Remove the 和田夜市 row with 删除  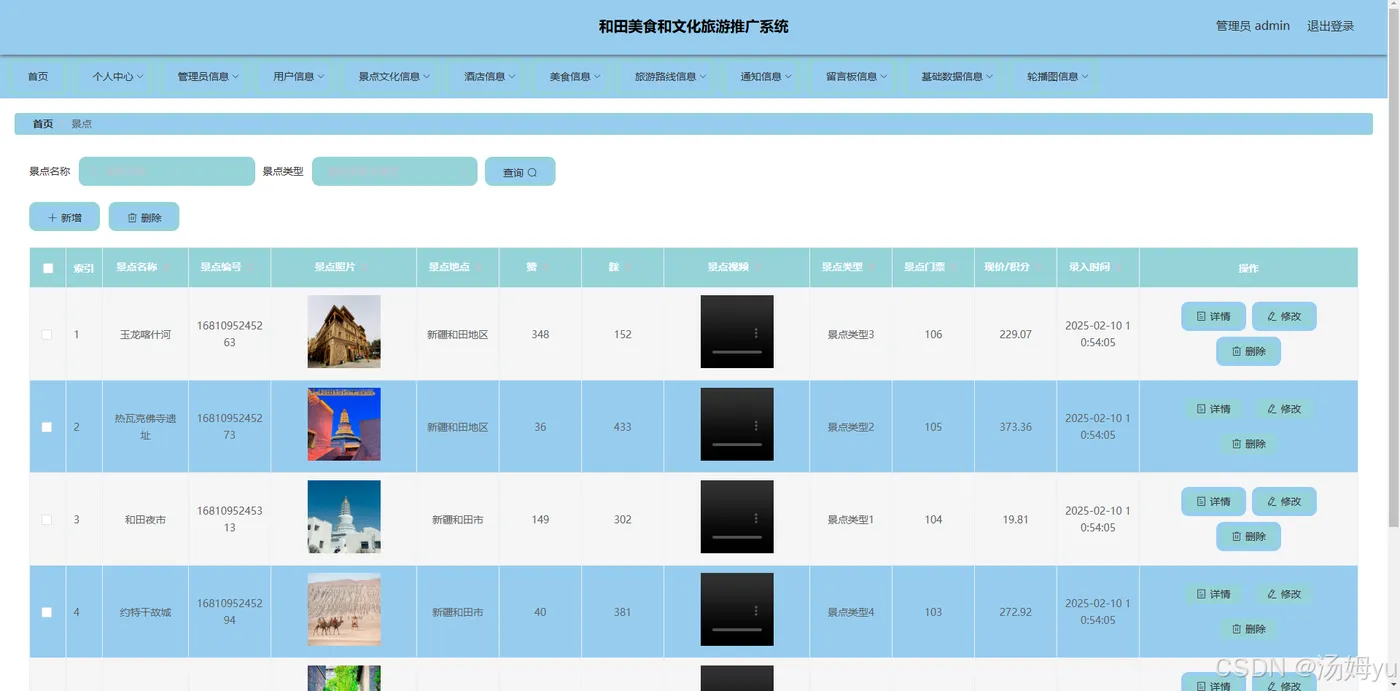tap(1248, 536)
